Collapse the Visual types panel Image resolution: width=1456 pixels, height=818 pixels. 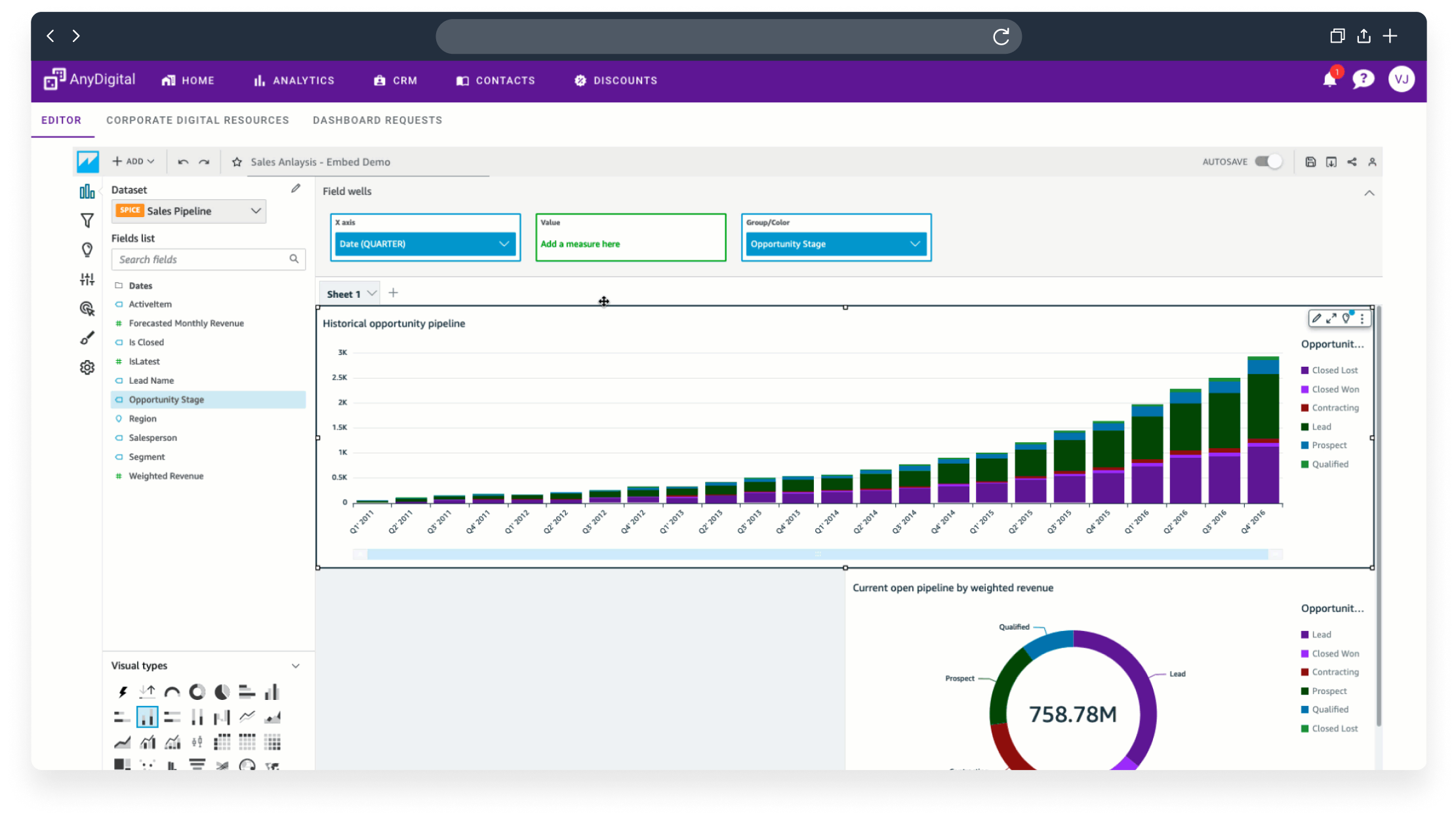(x=296, y=666)
